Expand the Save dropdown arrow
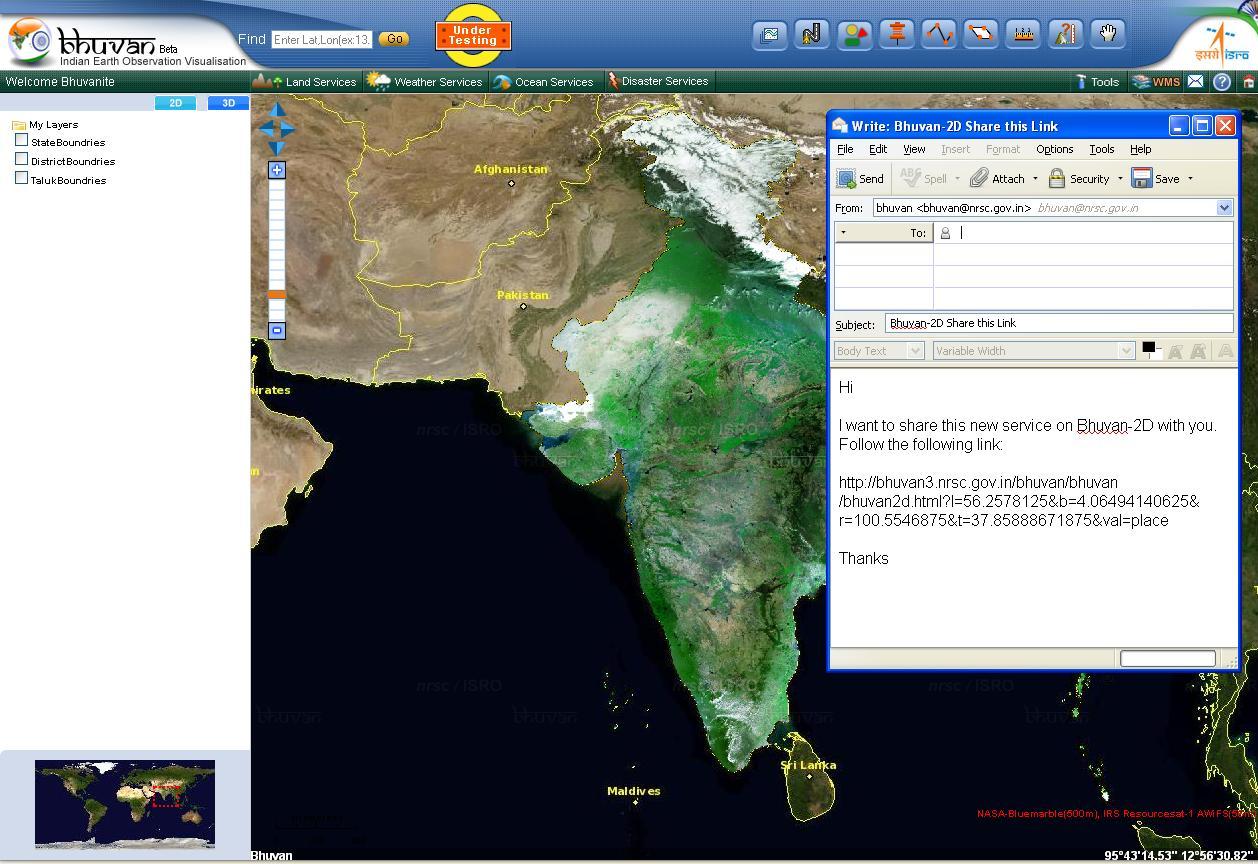The image size is (1258, 864). pyautogui.click(x=1190, y=179)
